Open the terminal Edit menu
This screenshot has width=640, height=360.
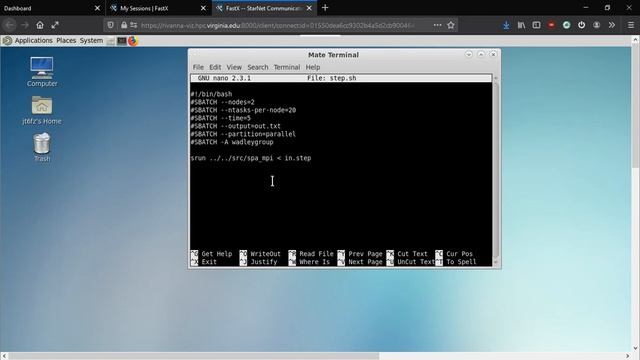pyautogui.click(x=215, y=67)
